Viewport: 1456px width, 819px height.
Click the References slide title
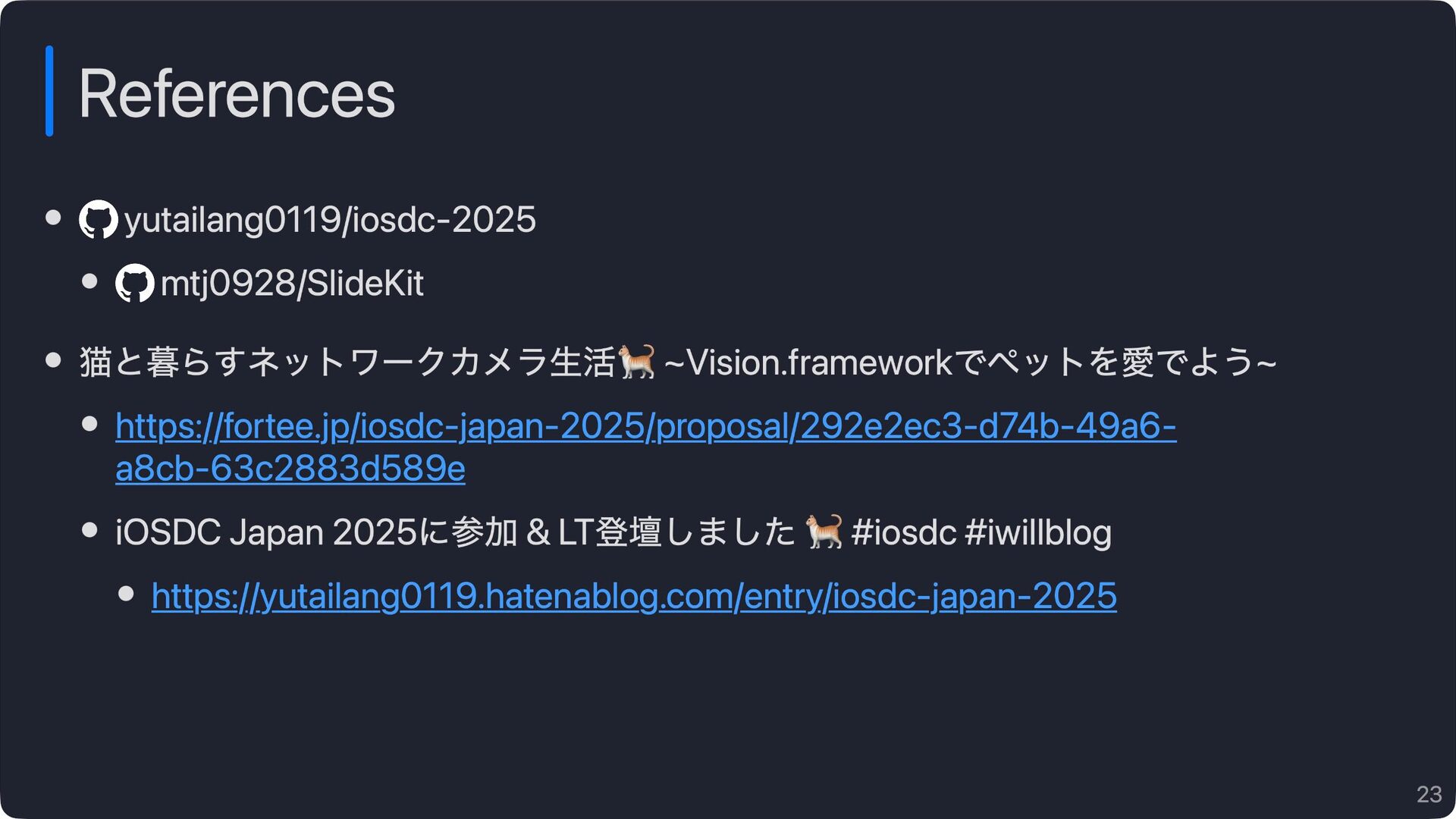(237, 93)
